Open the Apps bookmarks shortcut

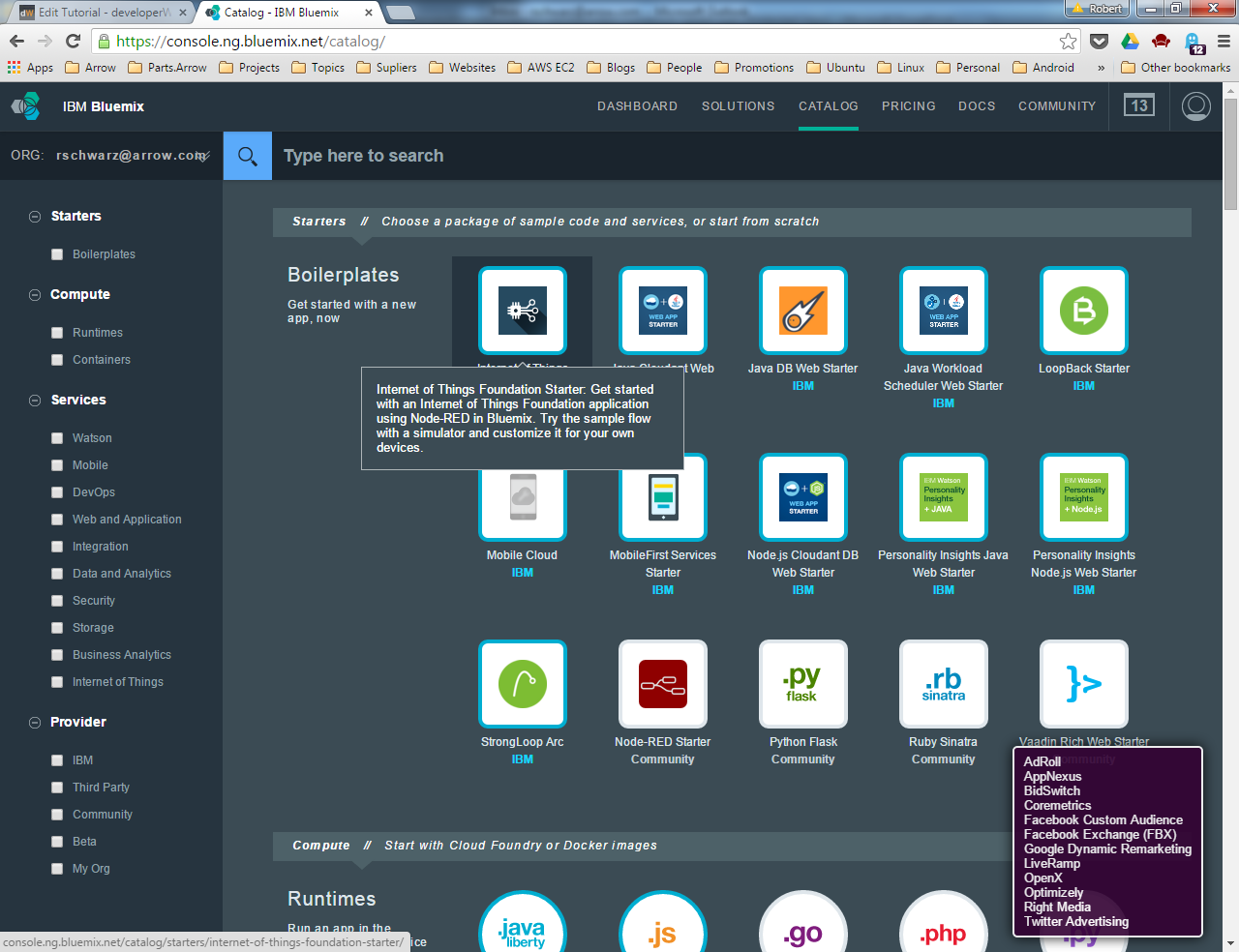pos(30,68)
